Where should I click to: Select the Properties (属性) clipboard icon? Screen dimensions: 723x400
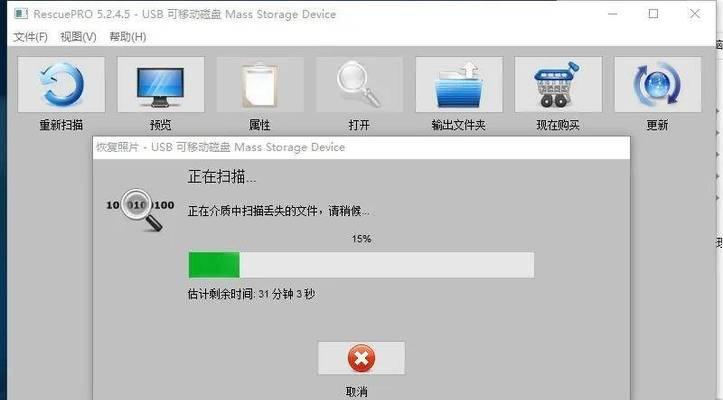(x=260, y=84)
